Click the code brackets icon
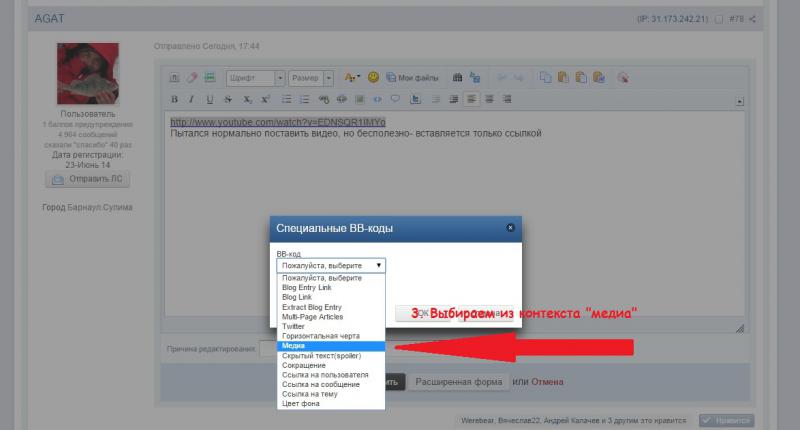800x430 pixels. (377, 99)
